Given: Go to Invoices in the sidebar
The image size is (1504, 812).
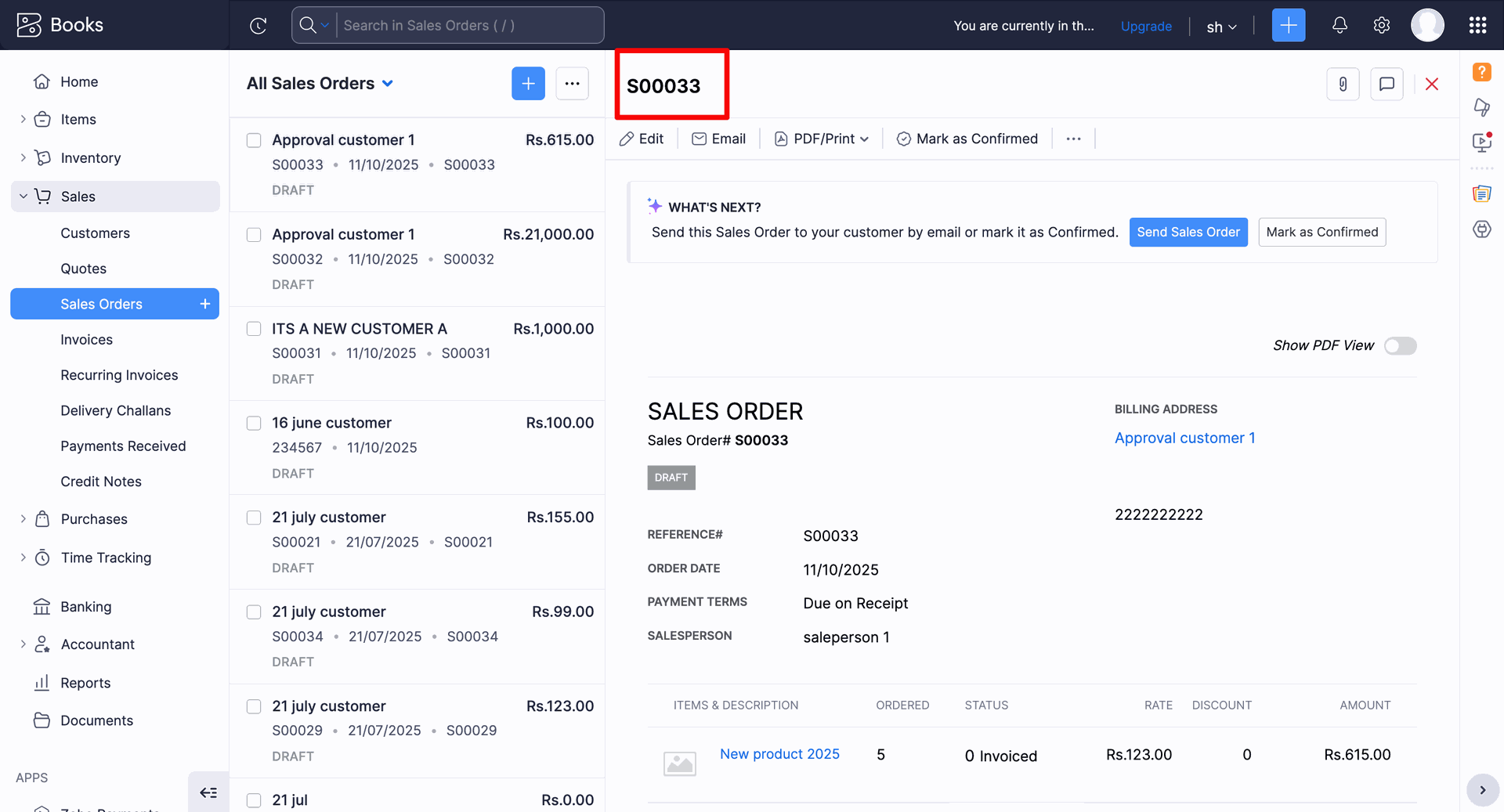Looking at the screenshot, I should [86, 340].
